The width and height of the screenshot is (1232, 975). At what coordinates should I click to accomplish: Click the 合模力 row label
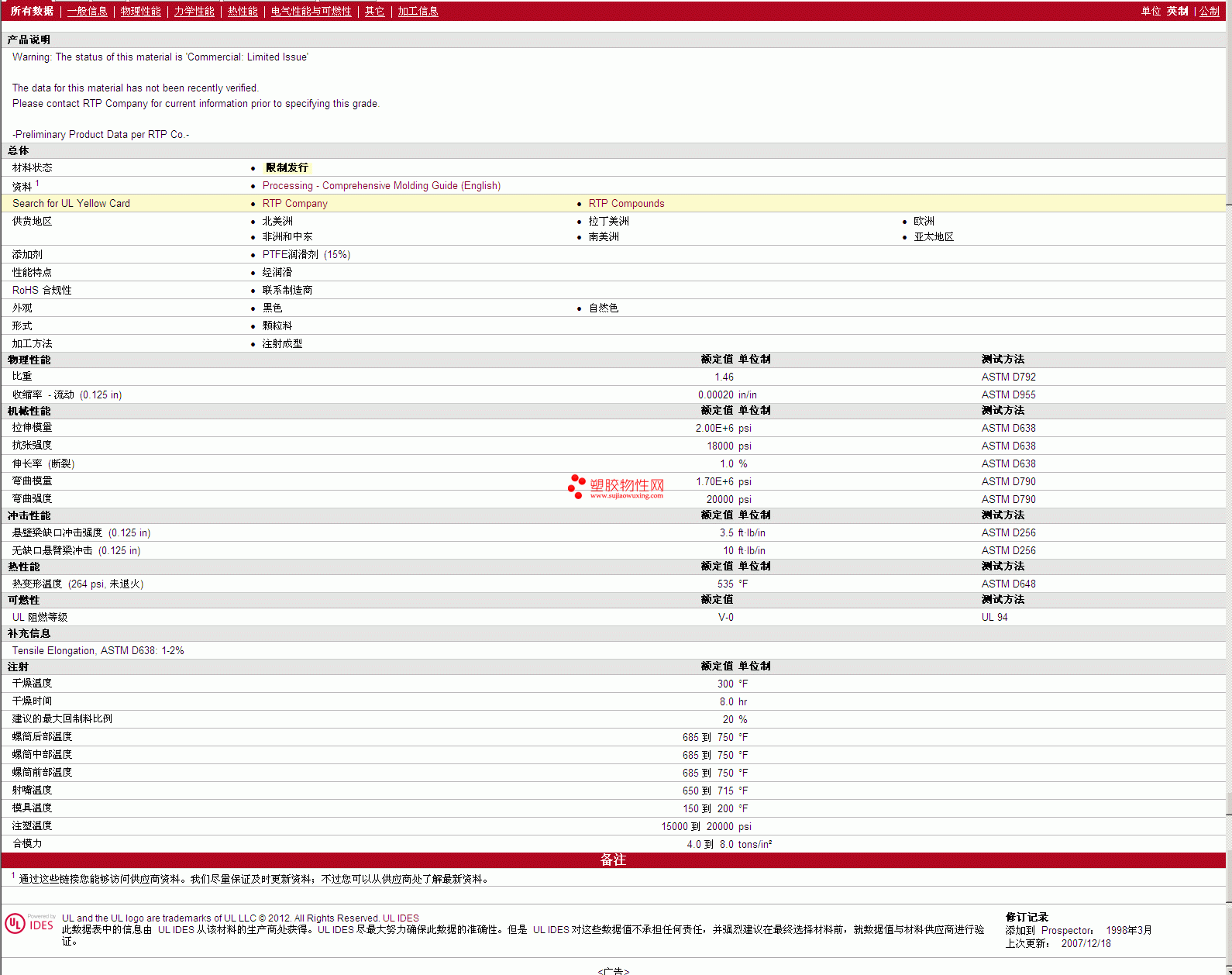point(27,843)
